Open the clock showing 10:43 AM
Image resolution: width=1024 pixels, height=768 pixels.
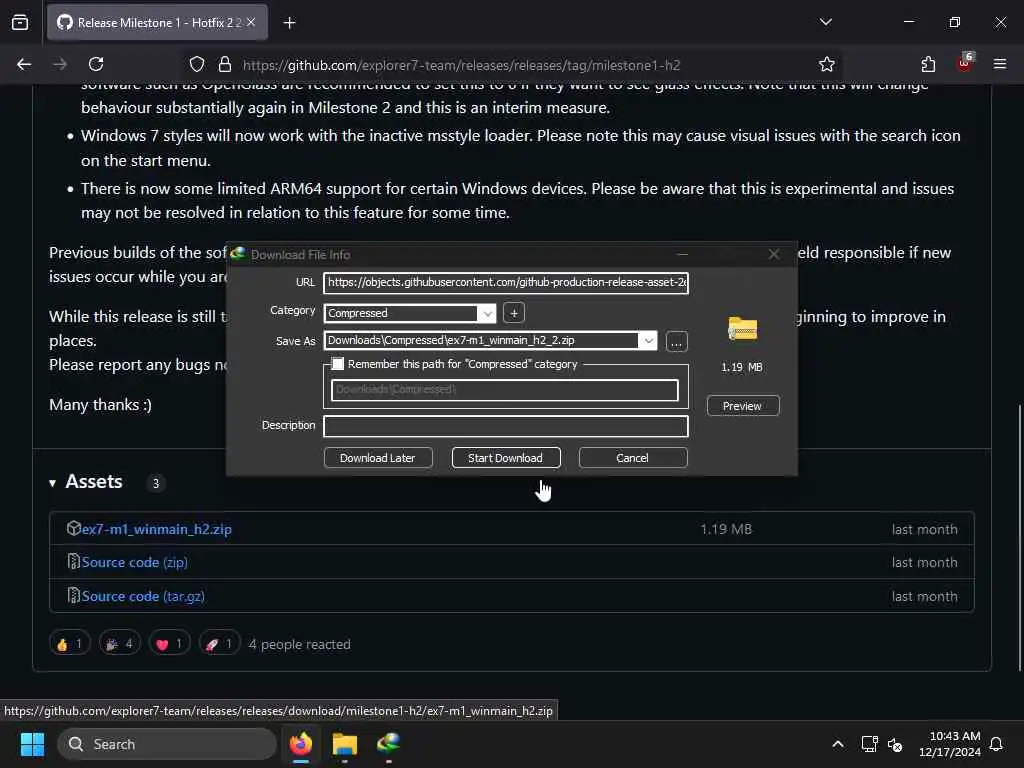tap(949, 744)
